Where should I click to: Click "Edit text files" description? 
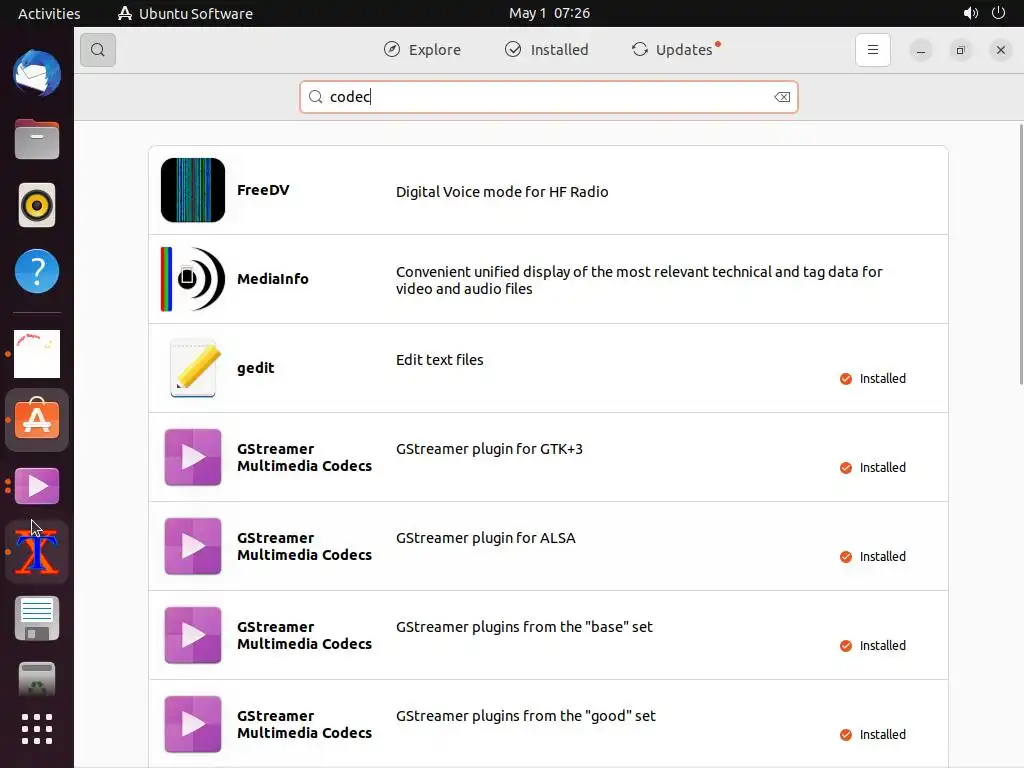tap(440, 360)
